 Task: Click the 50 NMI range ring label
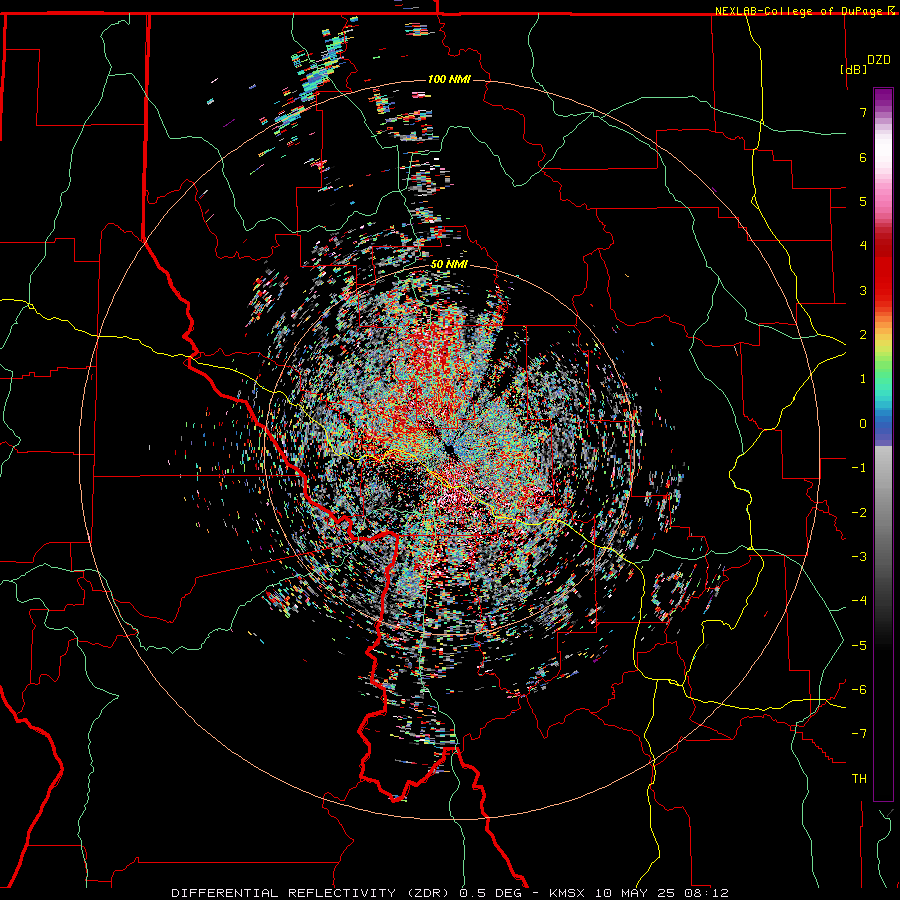point(449,264)
